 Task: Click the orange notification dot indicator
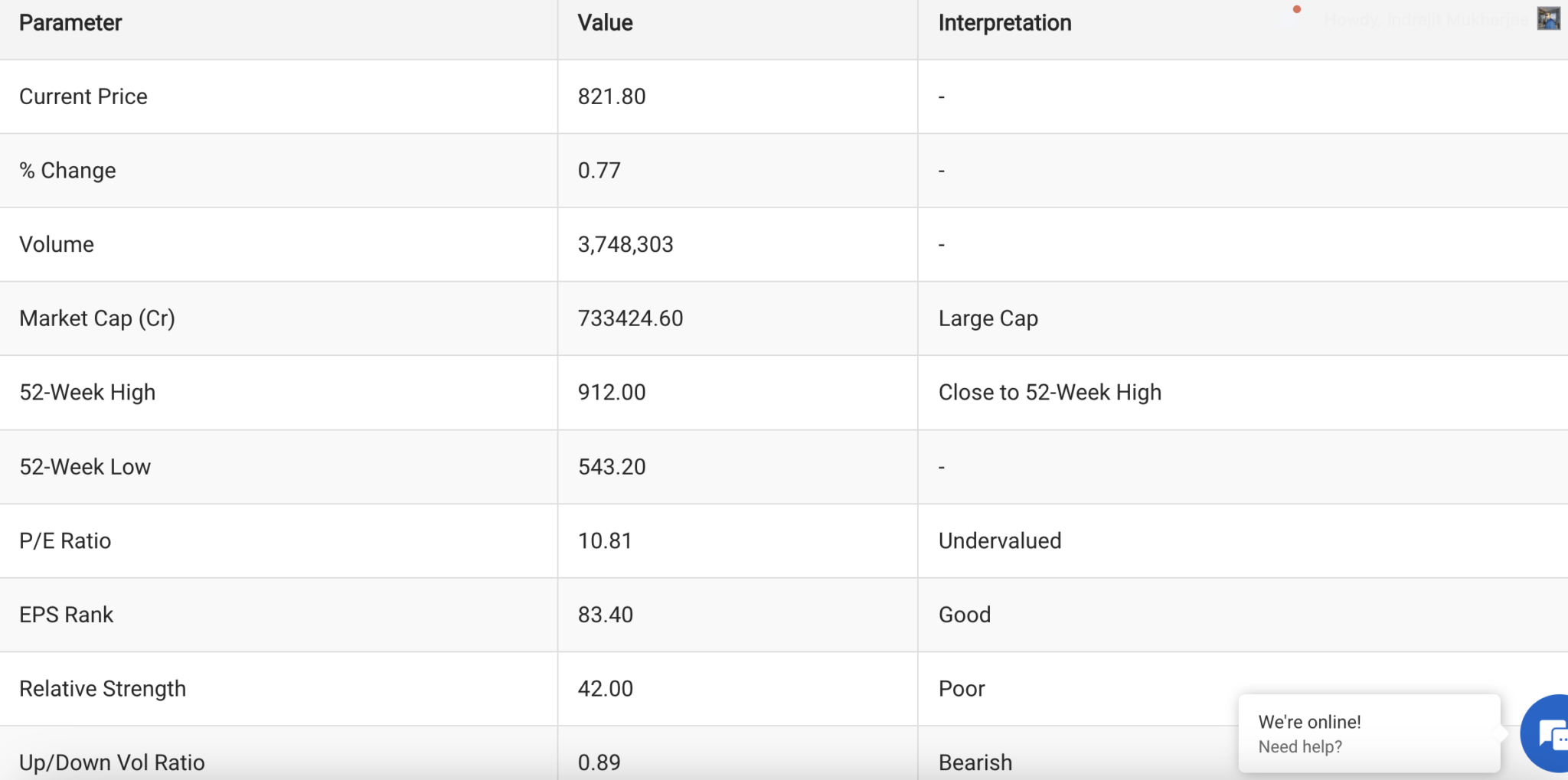pos(1295,11)
